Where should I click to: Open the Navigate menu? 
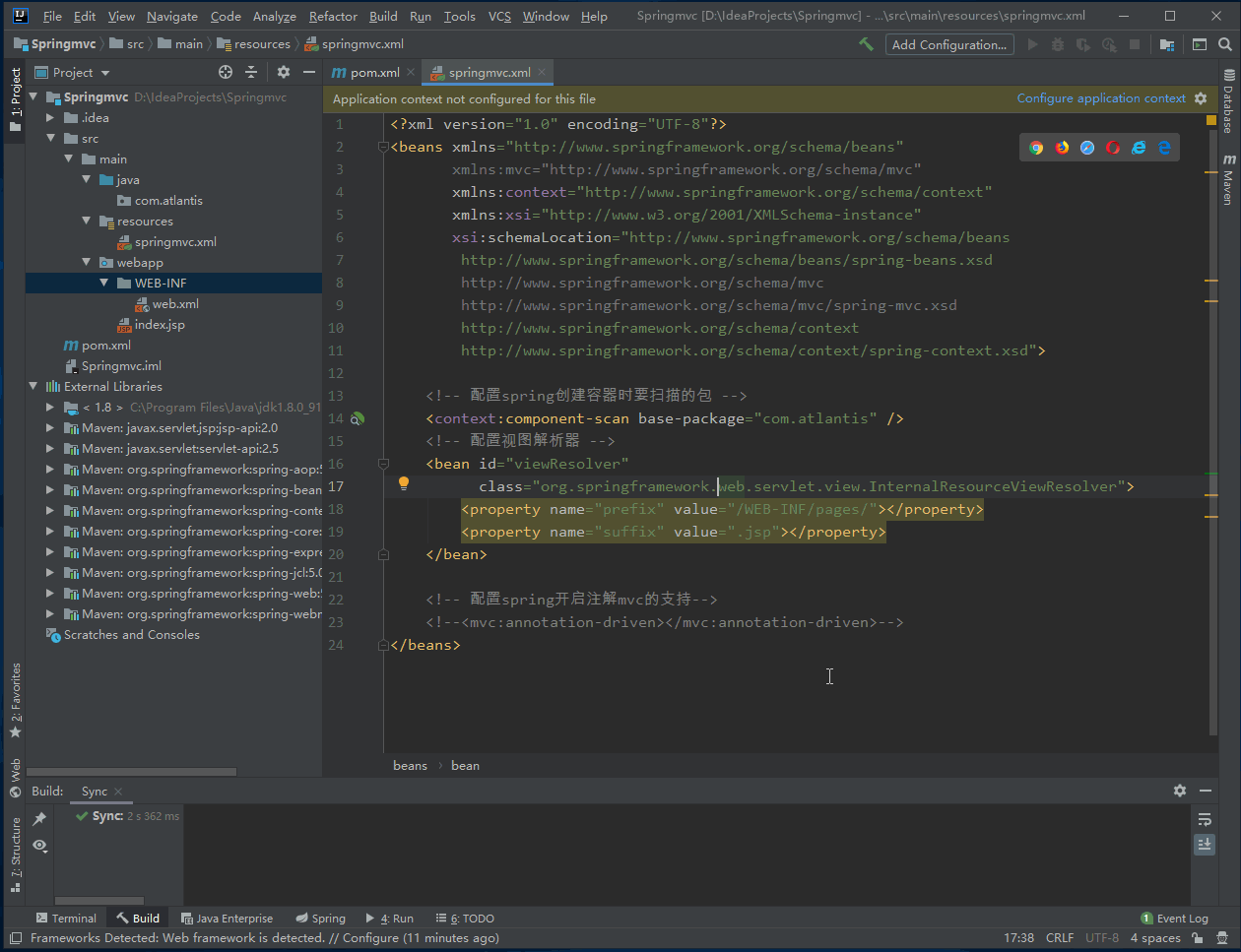pyautogui.click(x=171, y=16)
